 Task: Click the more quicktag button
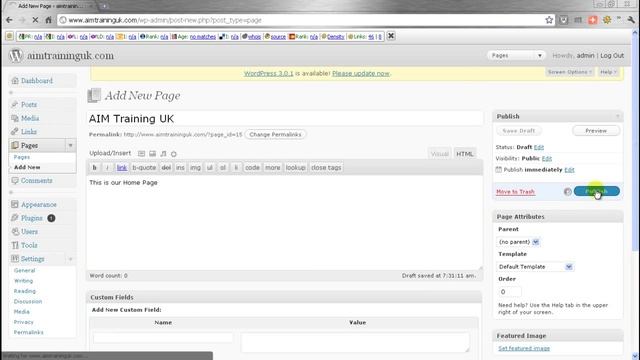click(x=273, y=168)
